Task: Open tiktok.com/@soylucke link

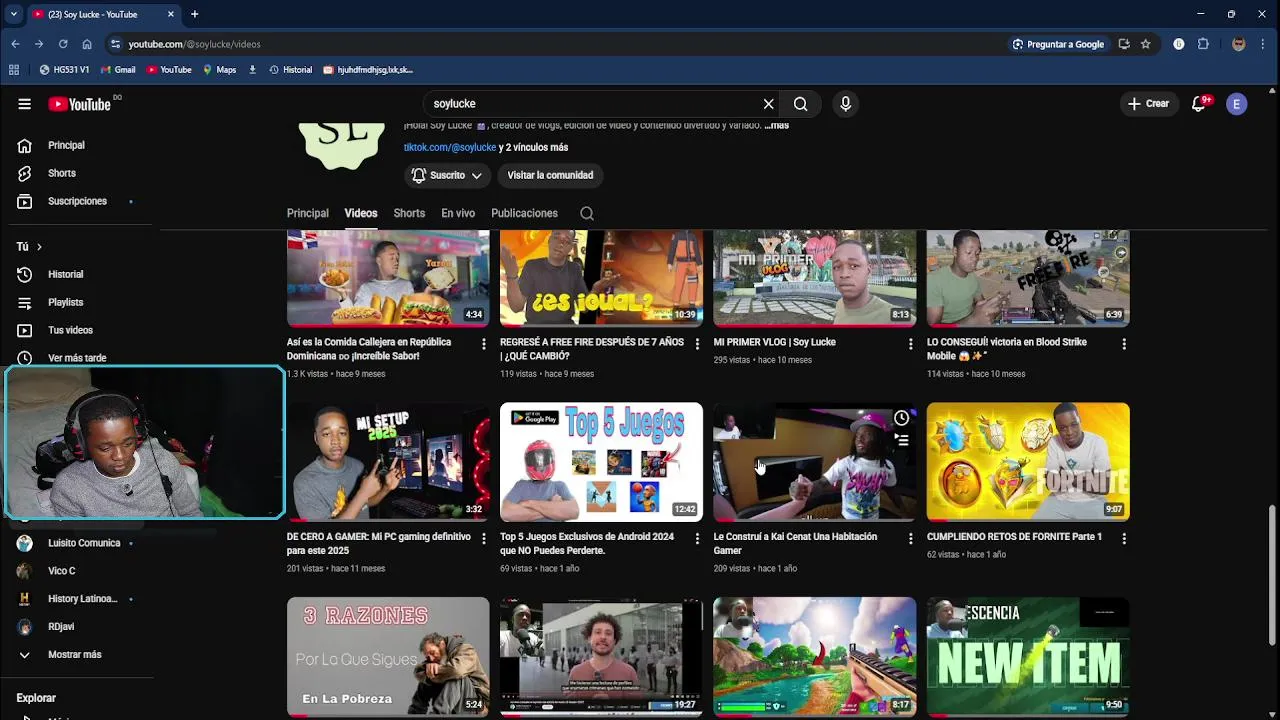Action: [450, 147]
